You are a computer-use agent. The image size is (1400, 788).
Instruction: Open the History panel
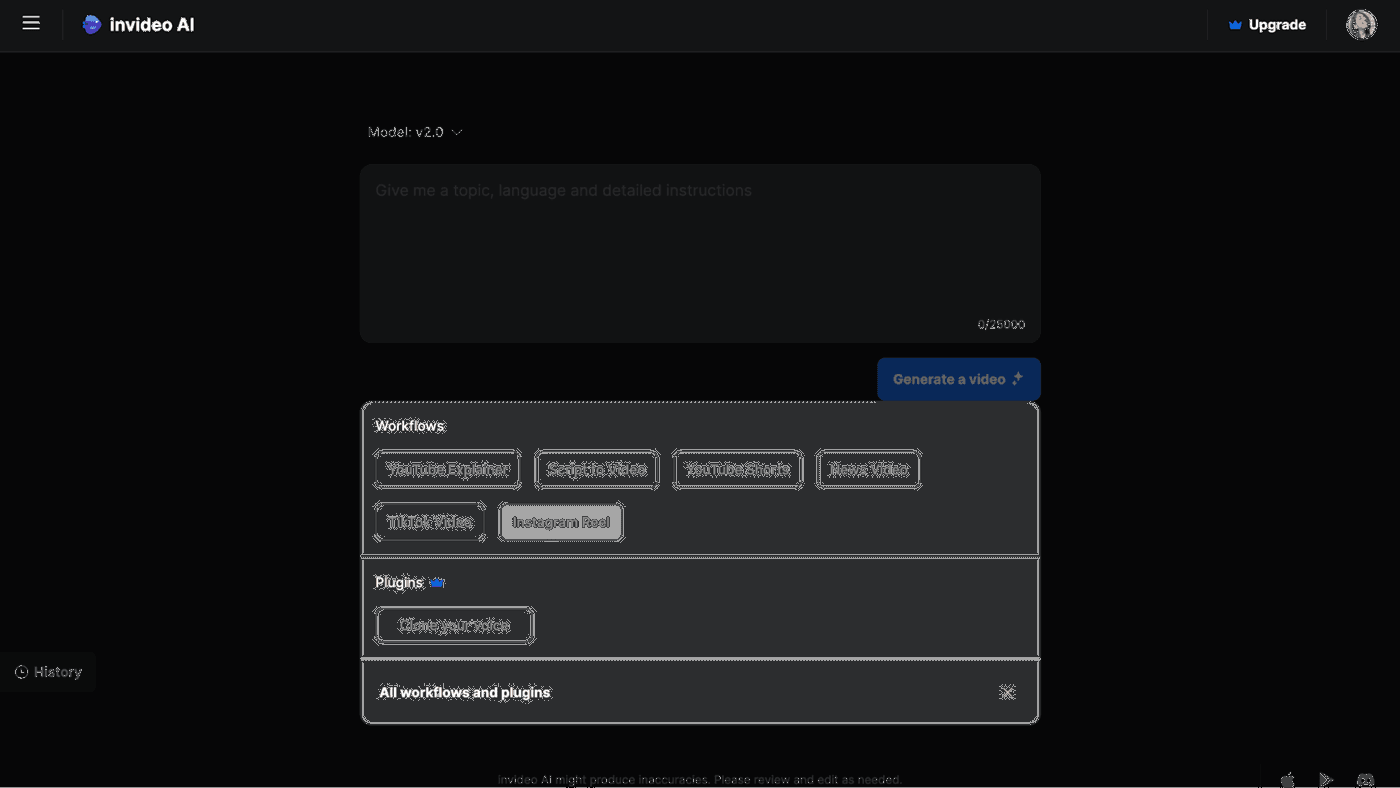click(48, 672)
